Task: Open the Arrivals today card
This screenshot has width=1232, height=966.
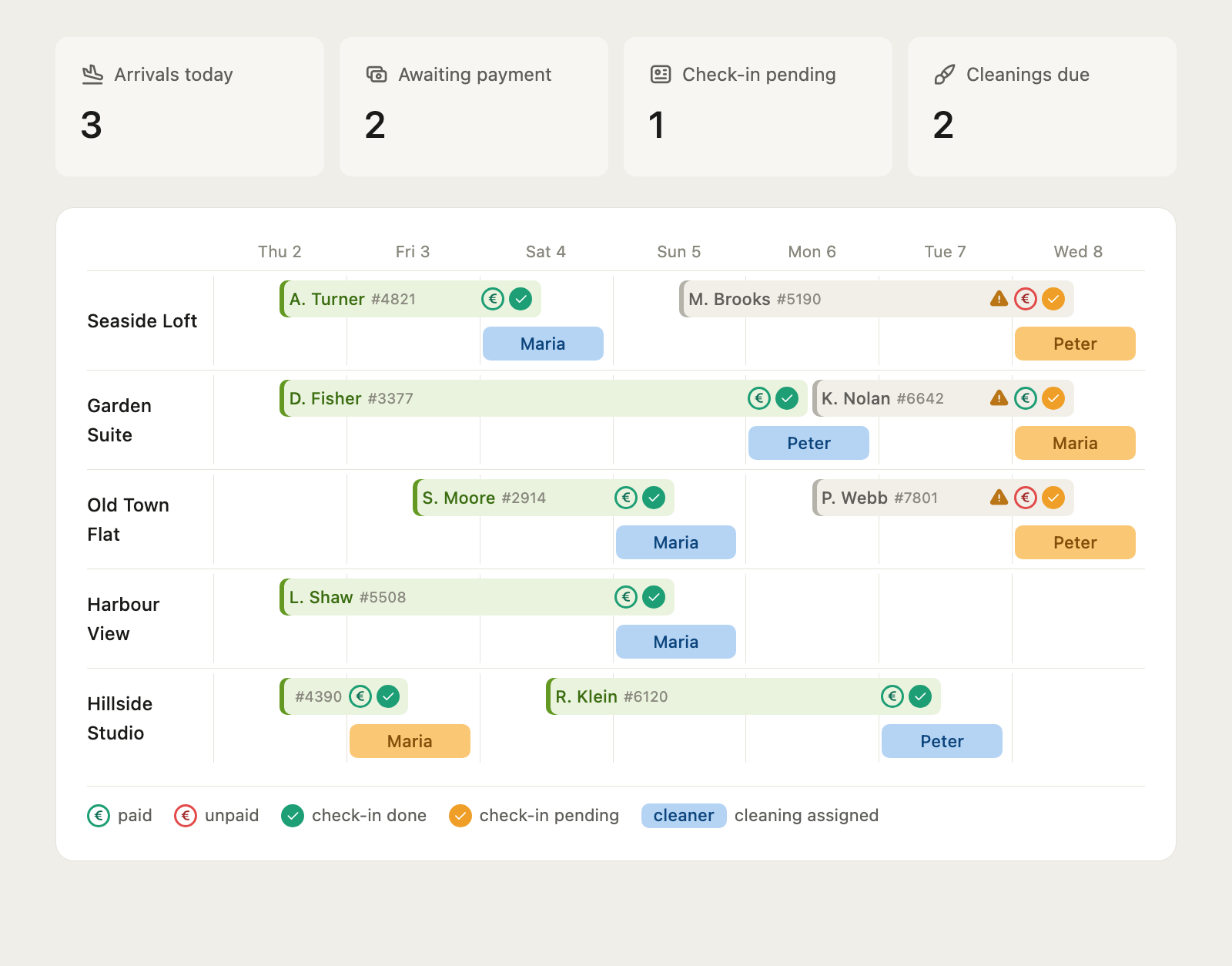Action: tap(189, 106)
